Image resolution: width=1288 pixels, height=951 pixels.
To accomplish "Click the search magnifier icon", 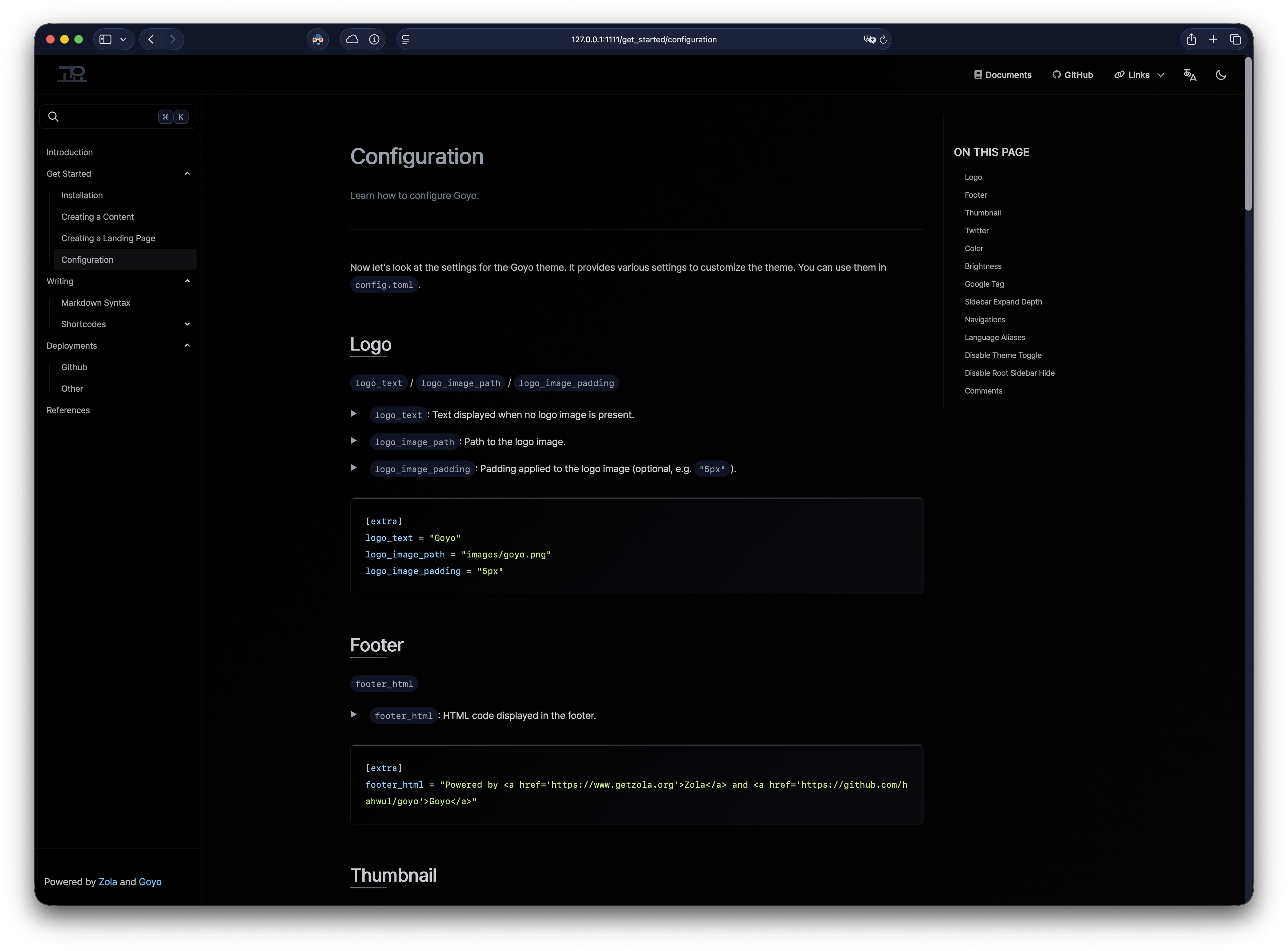I will pyautogui.click(x=53, y=117).
